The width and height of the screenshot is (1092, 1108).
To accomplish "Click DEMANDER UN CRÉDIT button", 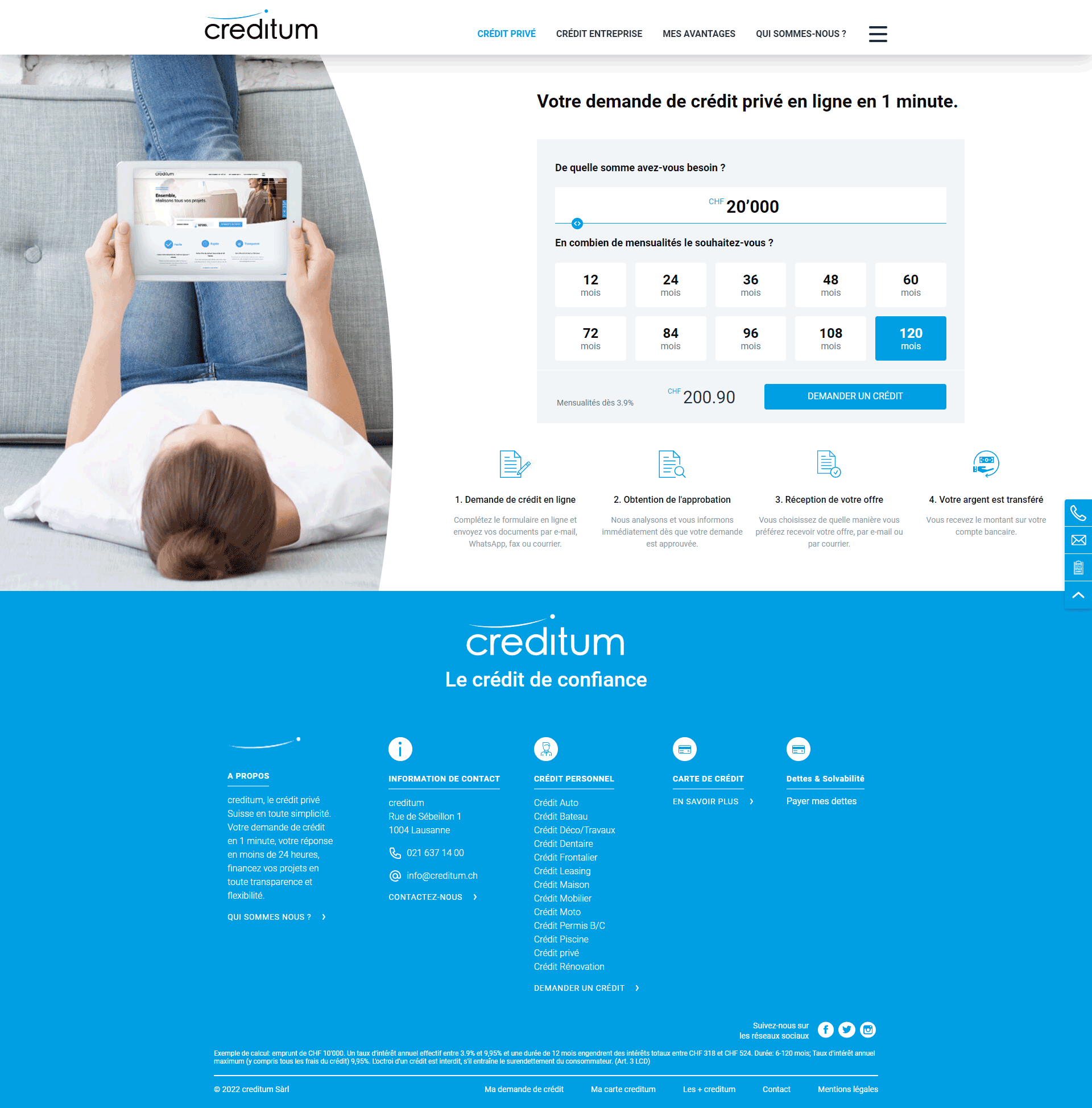I will pos(855,396).
